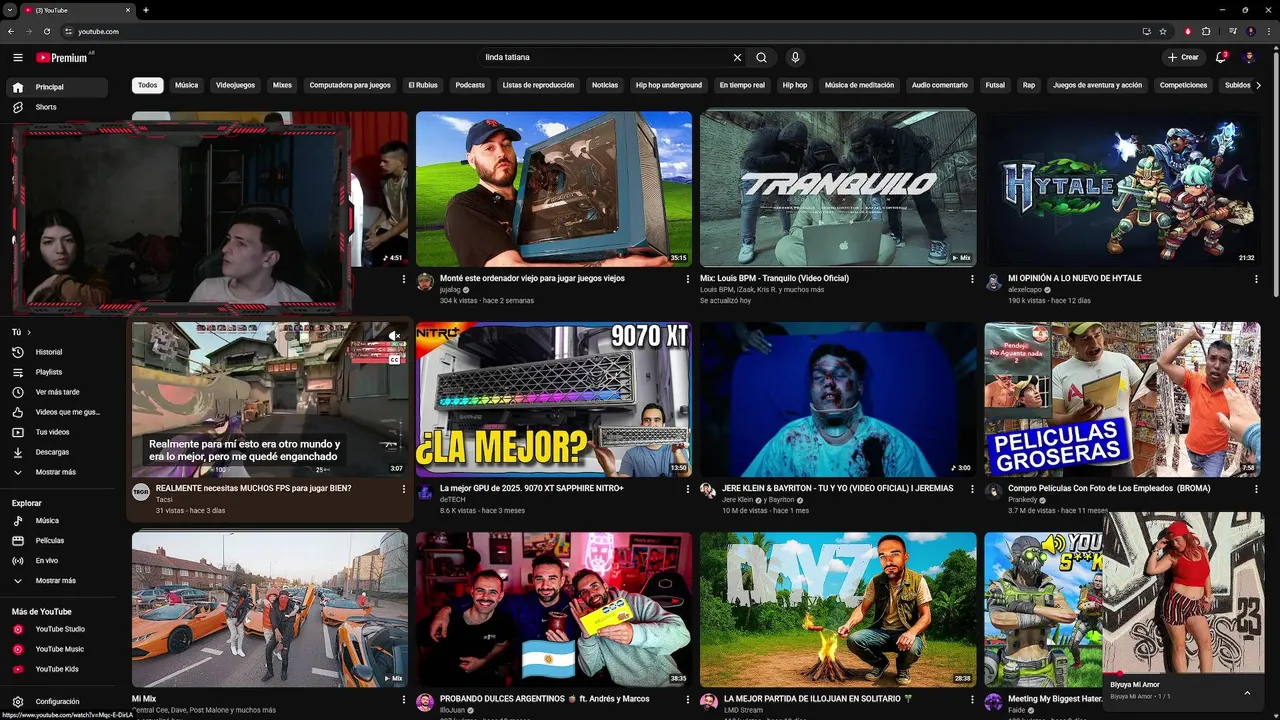The width and height of the screenshot is (1280, 720).
Task: Open options for 9070 XT GPU video
Action: [x=688, y=489]
